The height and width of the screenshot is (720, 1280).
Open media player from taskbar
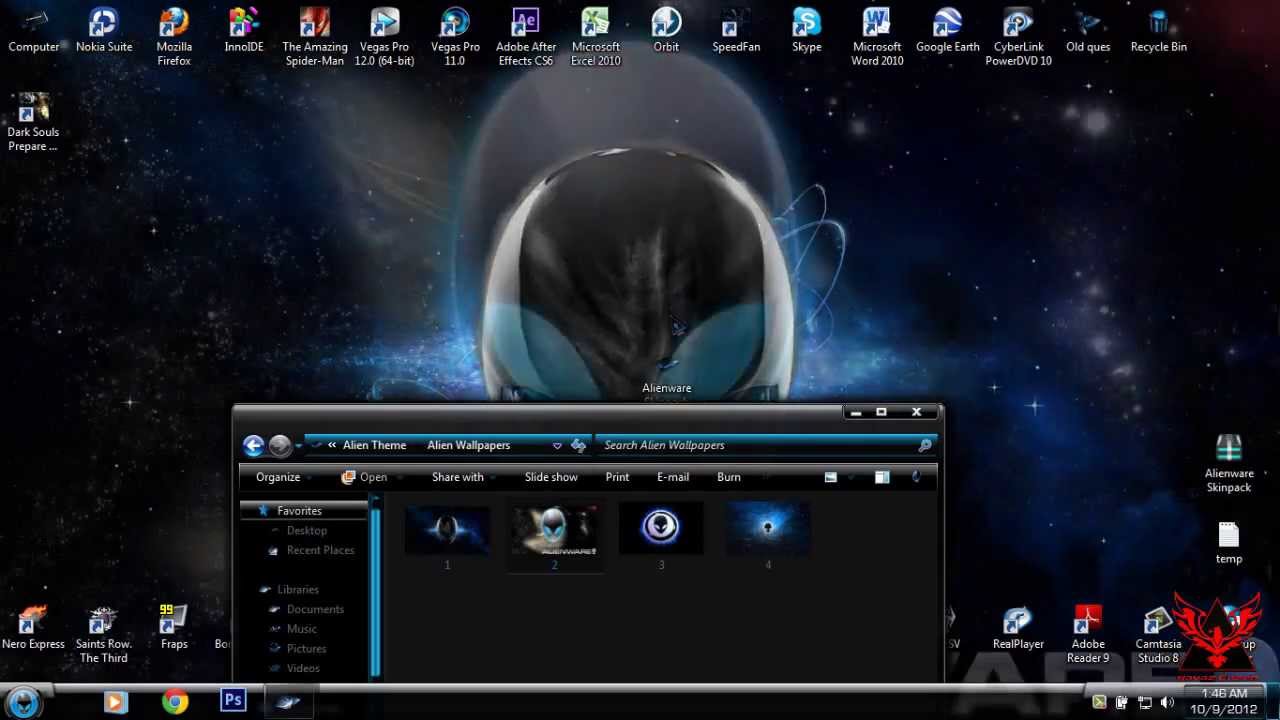point(115,702)
